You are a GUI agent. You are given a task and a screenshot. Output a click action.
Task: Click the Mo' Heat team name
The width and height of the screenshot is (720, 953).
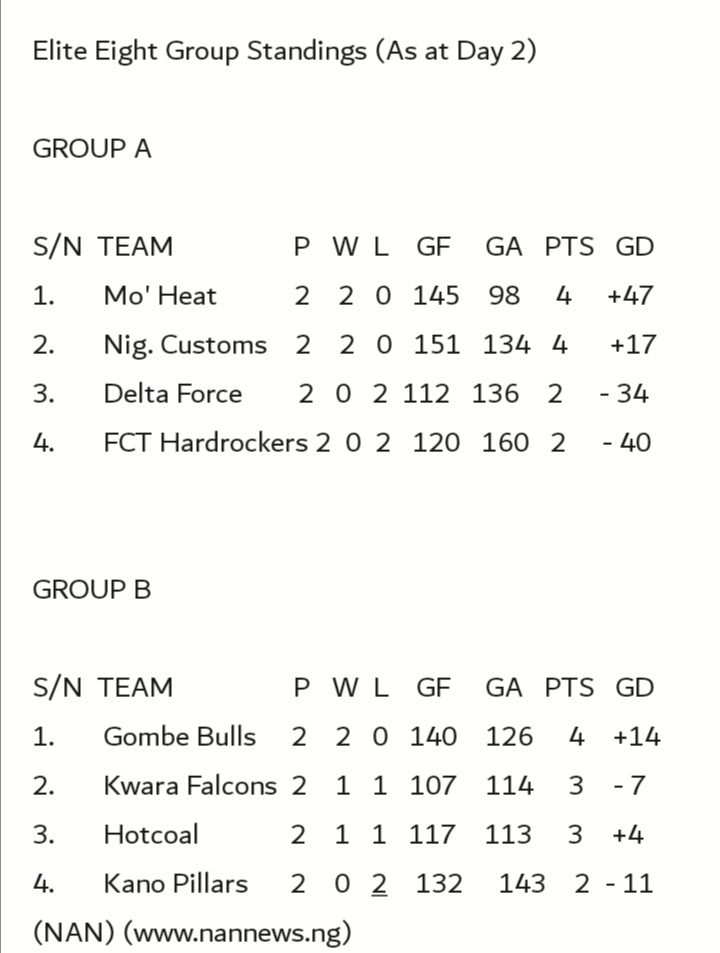(x=160, y=296)
